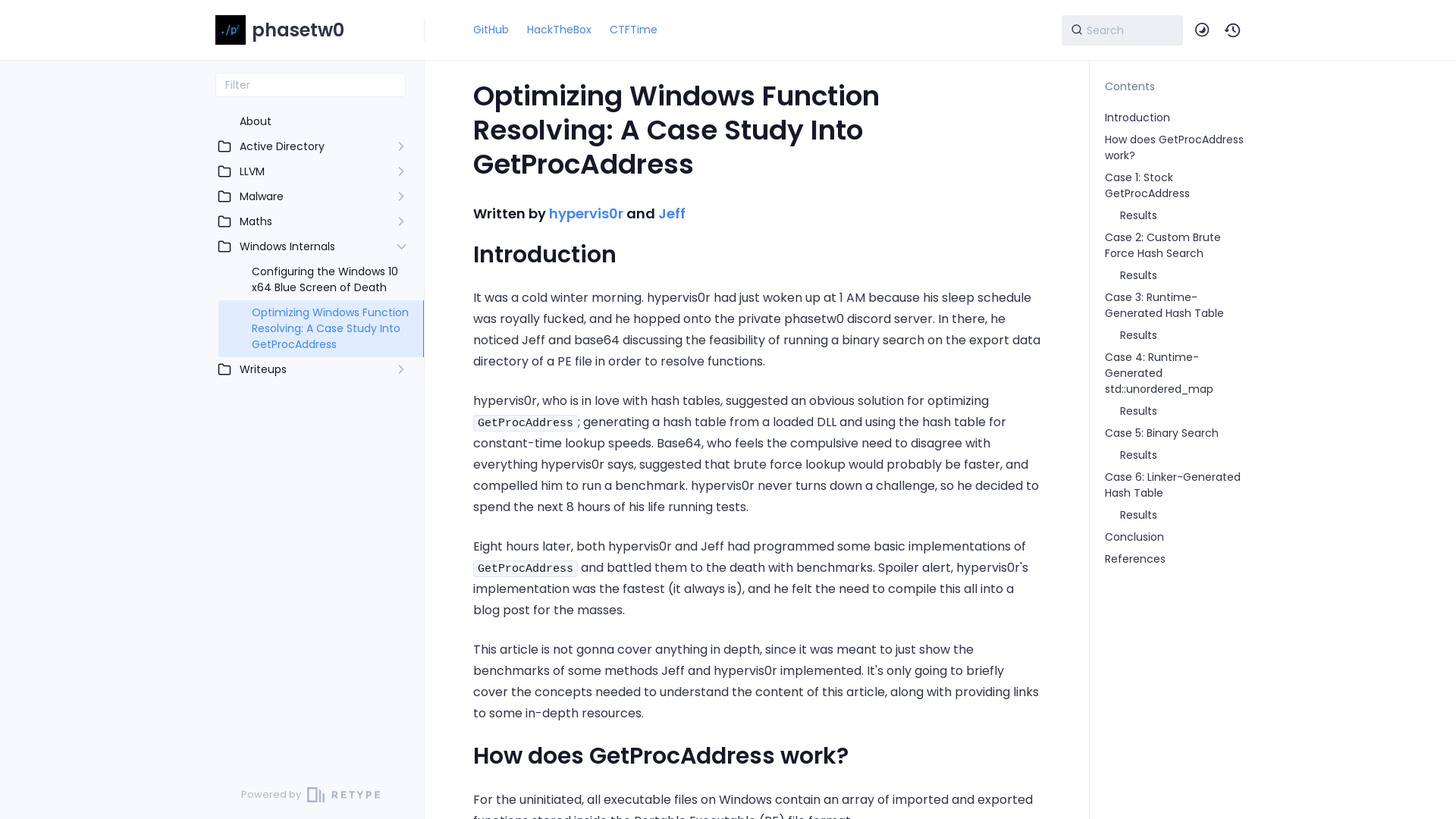Click the LLVM folder icon

(224, 171)
